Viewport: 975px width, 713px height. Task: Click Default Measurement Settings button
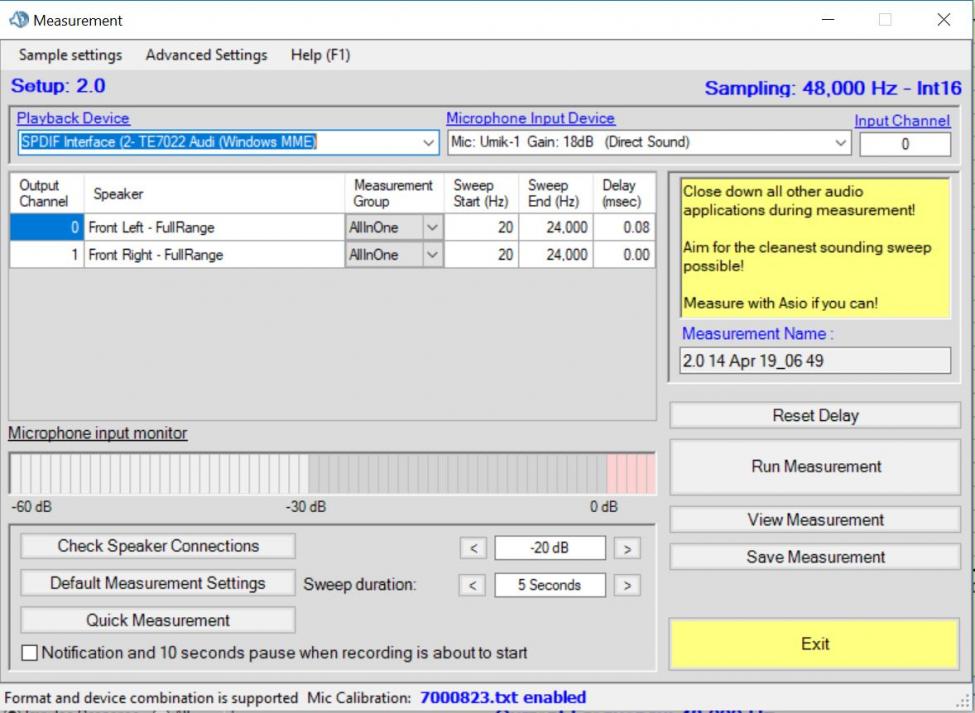pos(158,583)
